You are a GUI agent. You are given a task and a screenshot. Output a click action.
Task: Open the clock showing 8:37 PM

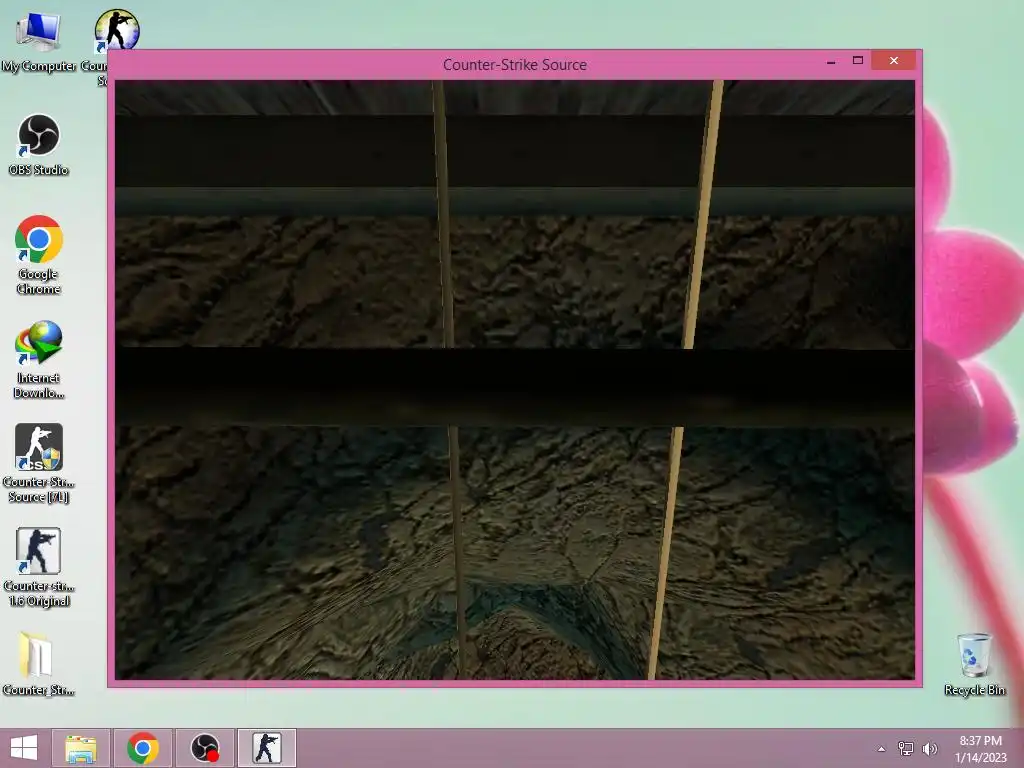[980, 748]
